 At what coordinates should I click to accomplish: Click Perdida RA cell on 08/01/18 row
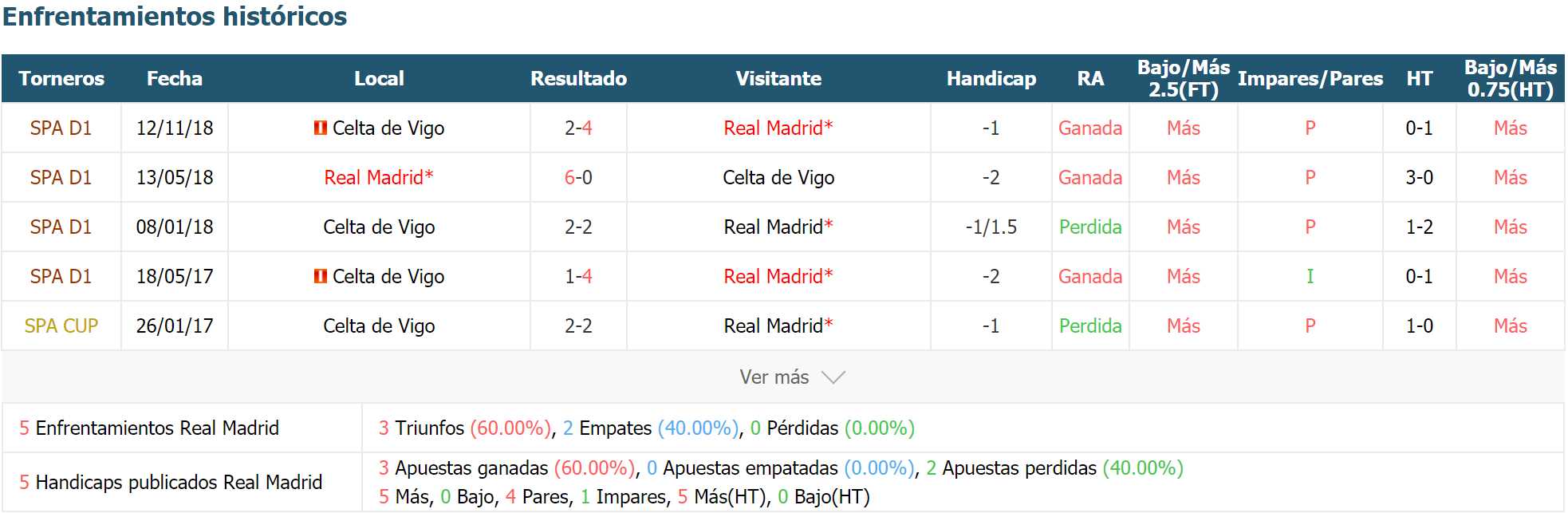point(1090,227)
